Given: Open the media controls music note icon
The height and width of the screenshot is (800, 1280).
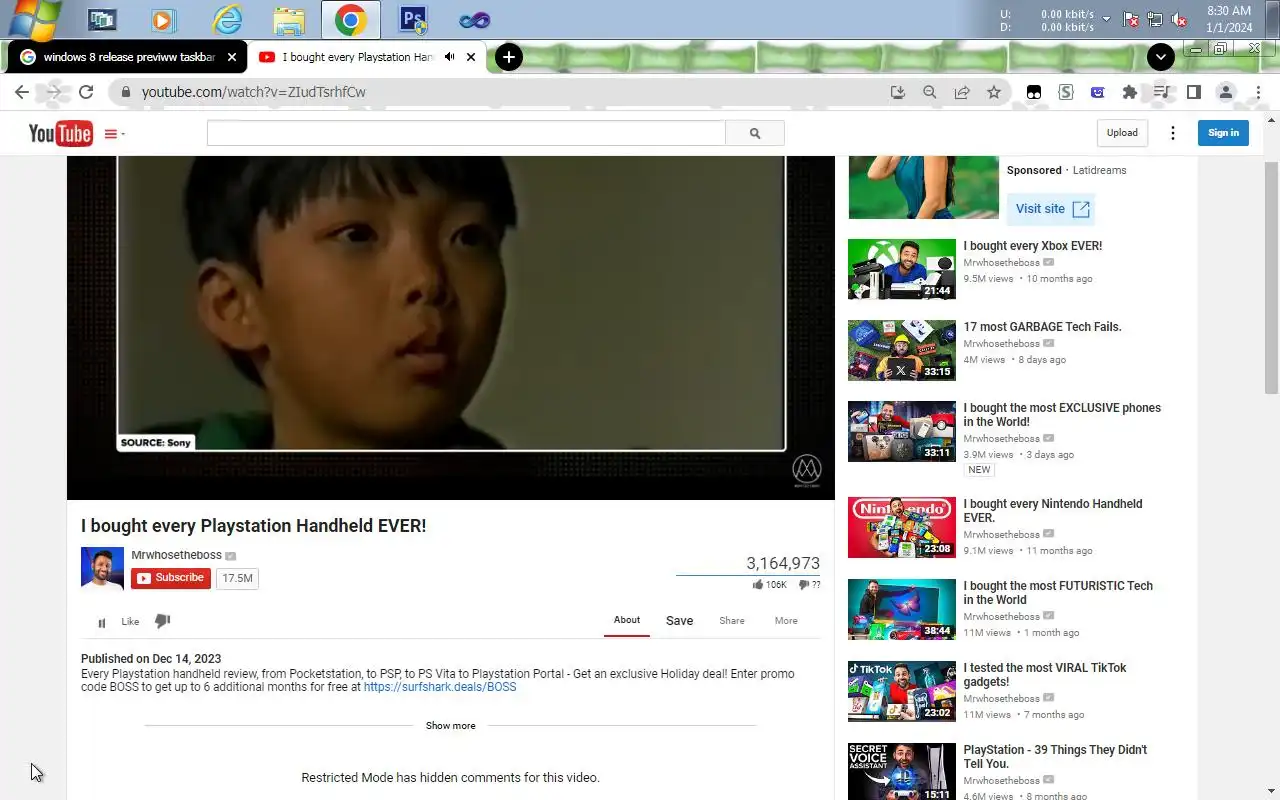Looking at the screenshot, I should click(1161, 92).
